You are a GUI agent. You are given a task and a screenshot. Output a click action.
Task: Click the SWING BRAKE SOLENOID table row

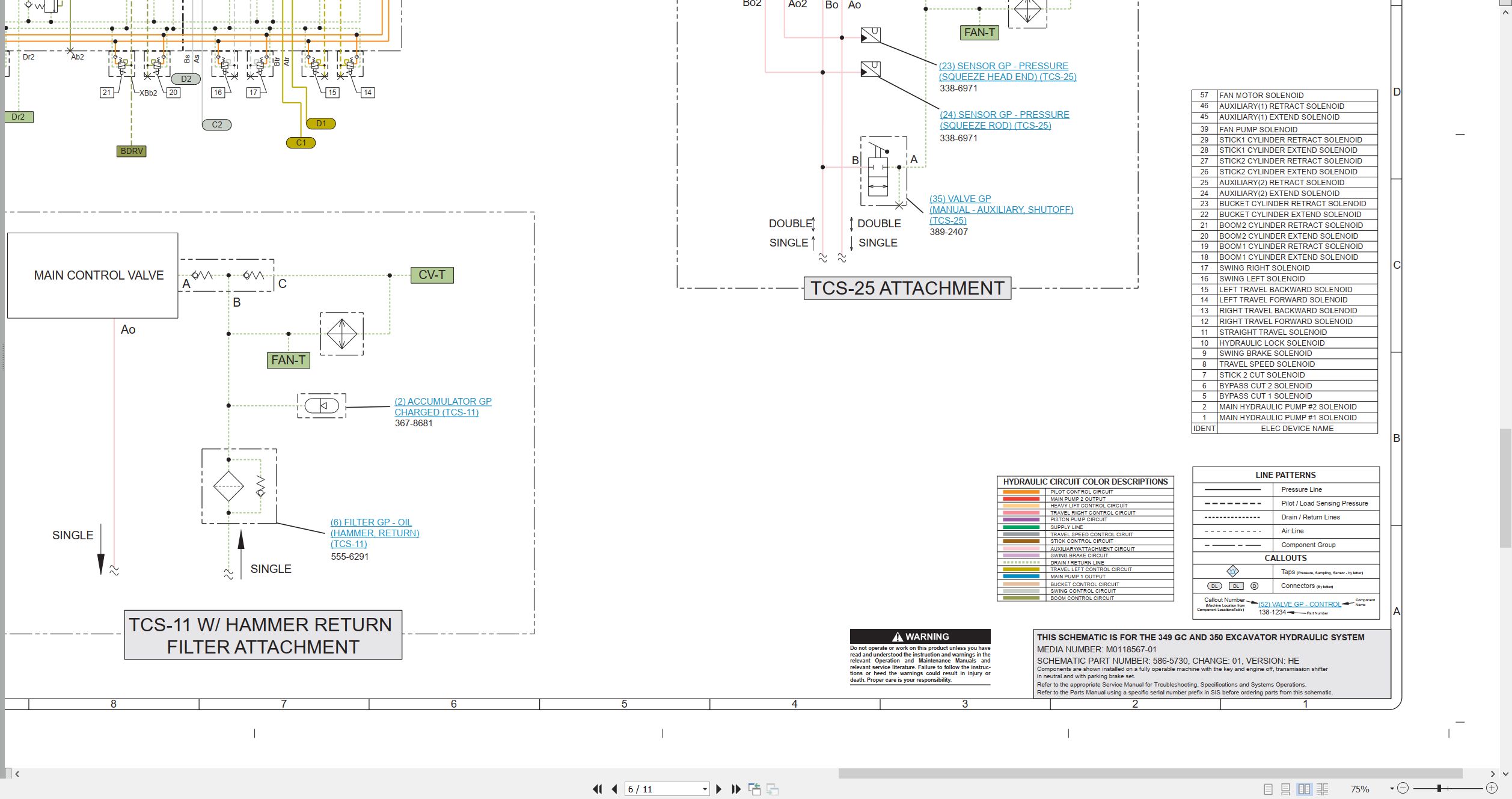(x=1285, y=354)
